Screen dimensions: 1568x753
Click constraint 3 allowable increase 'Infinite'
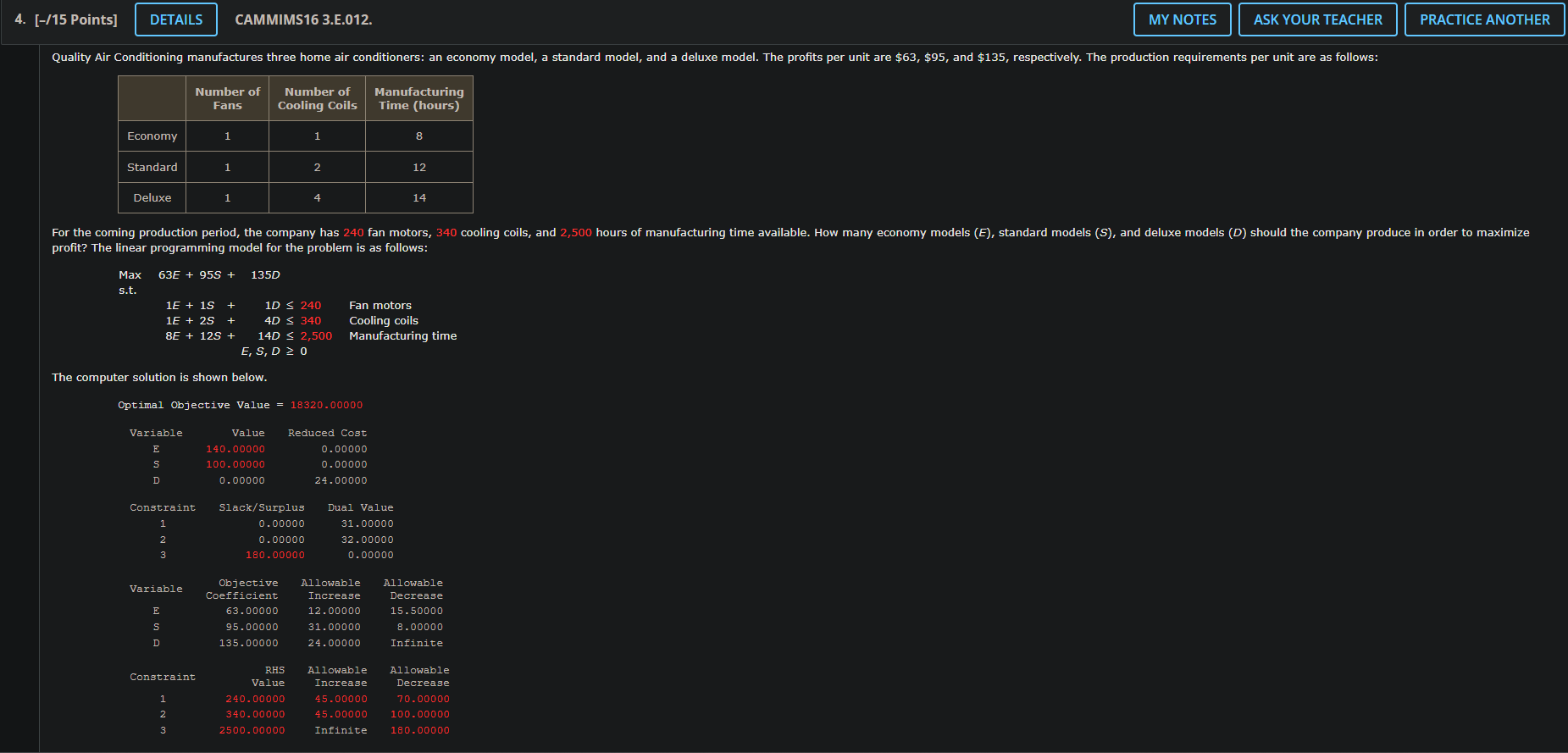coord(341,730)
